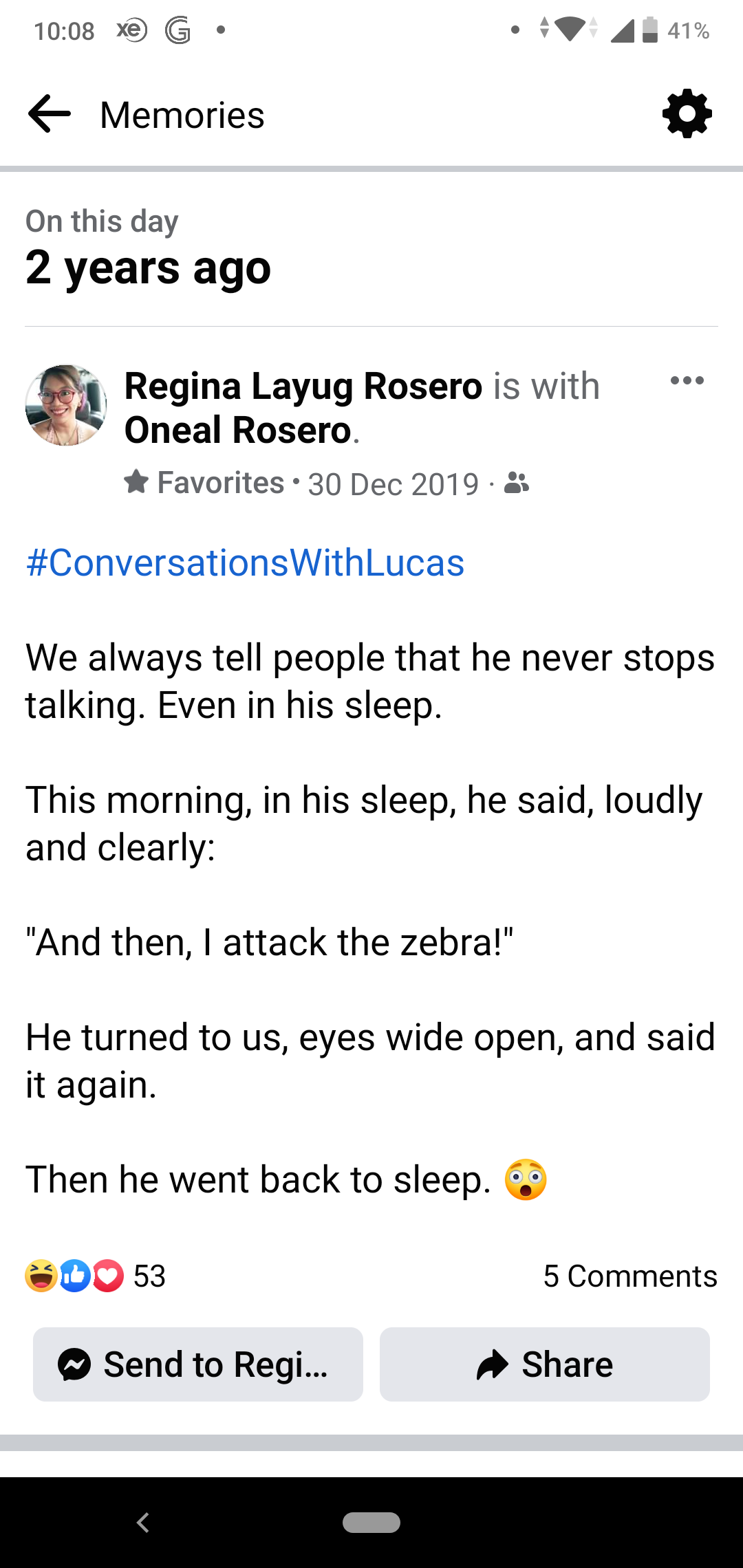
Task: Open Regina Layug Rosero's profile name link
Action: click(x=303, y=386)
